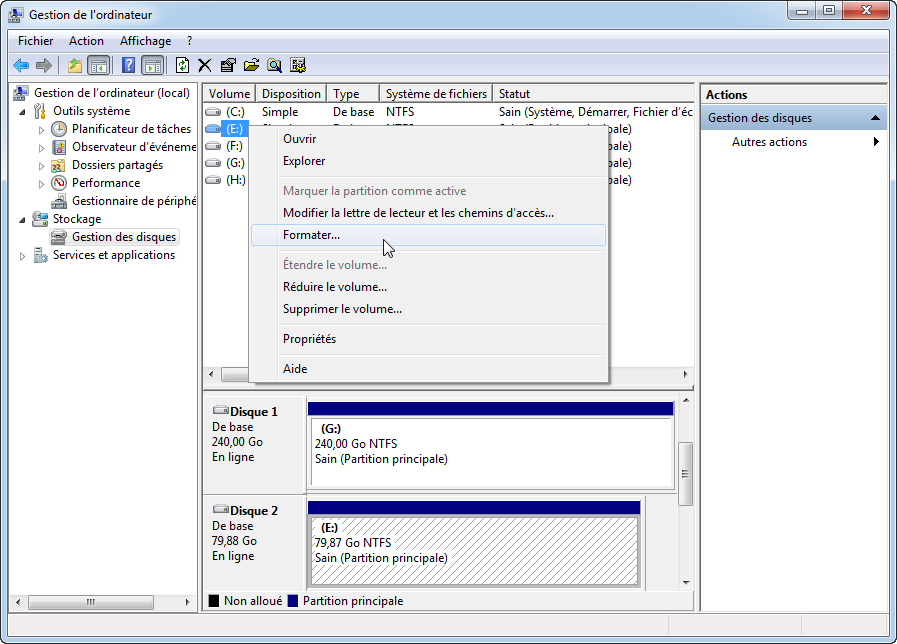Viewport: 897px width, 644px height.
Task: Click the disk view scrollbar down arrow
Action: (686, 583)
